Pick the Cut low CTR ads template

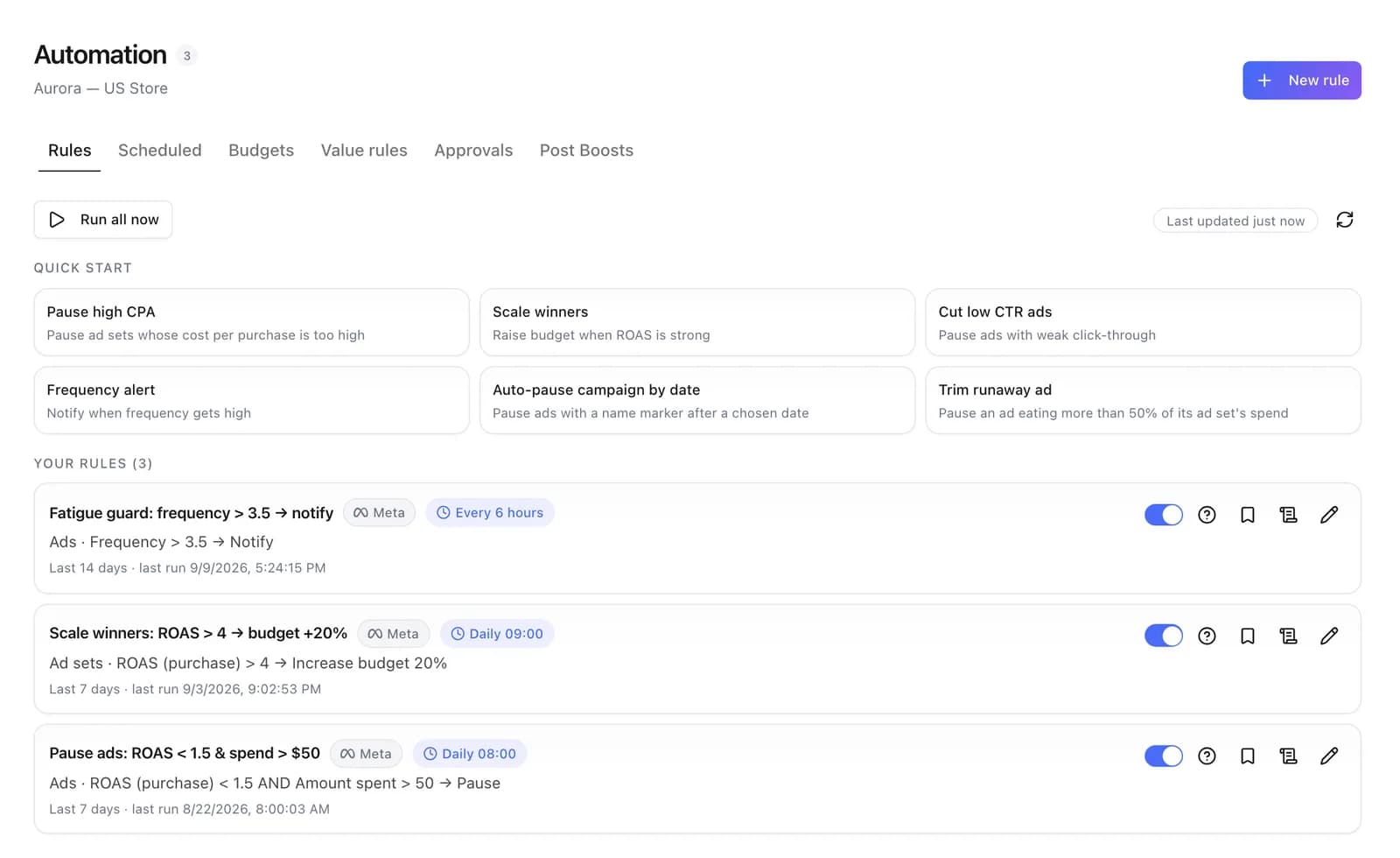click(x=1143, y=322)
